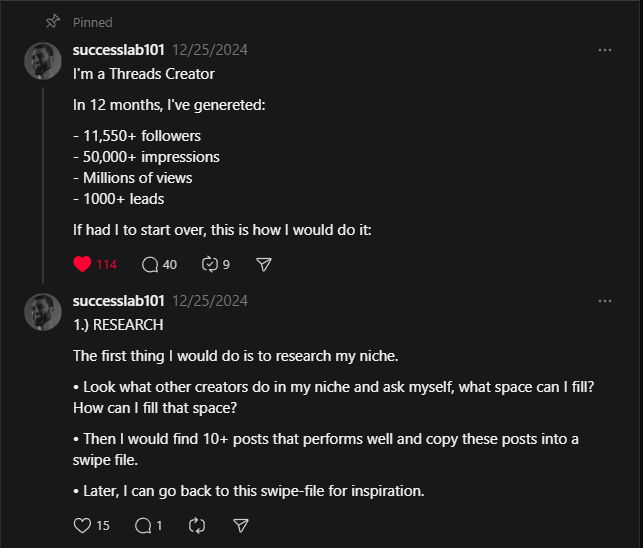643x548 pixels.
Task: Unlike the first post with 114 likes
Action: 82,265
